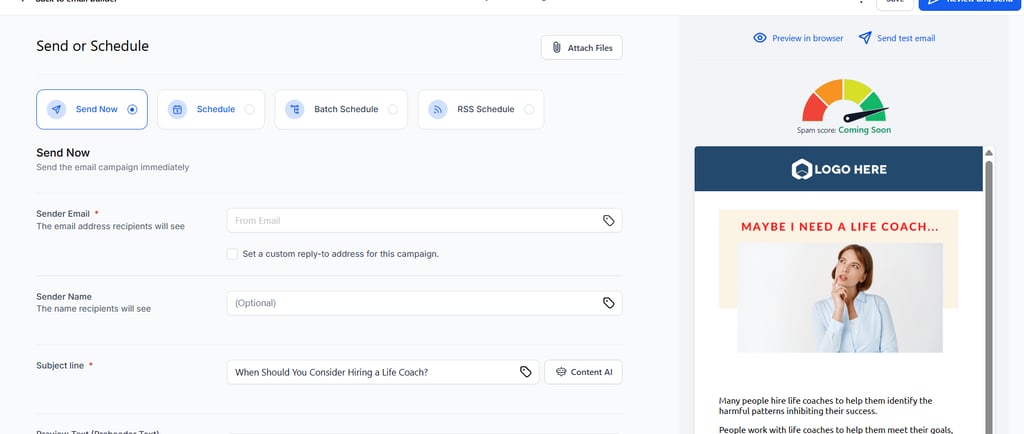Click the LOGO HERE header in preview

point(839,169)
